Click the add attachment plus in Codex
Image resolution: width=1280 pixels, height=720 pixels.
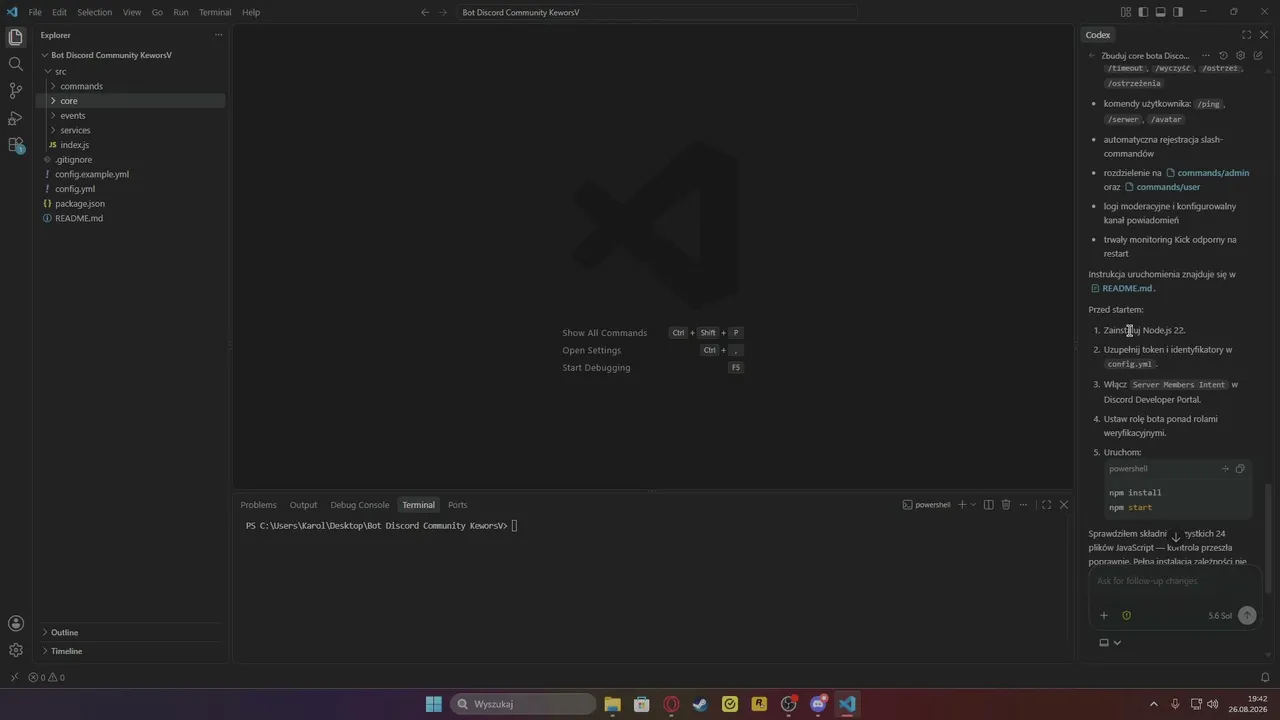(1104, 615)
